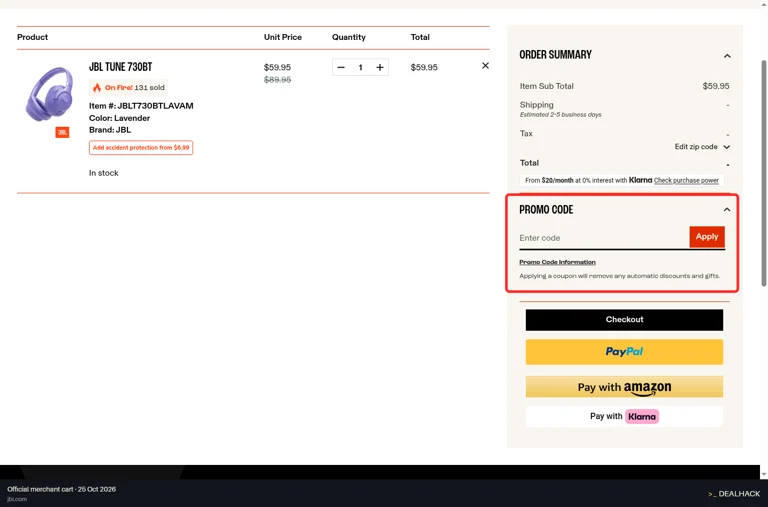Click the jbl.com text in bottom bar
The height and width of the screenshot is (507, 768).
(17, 499)
